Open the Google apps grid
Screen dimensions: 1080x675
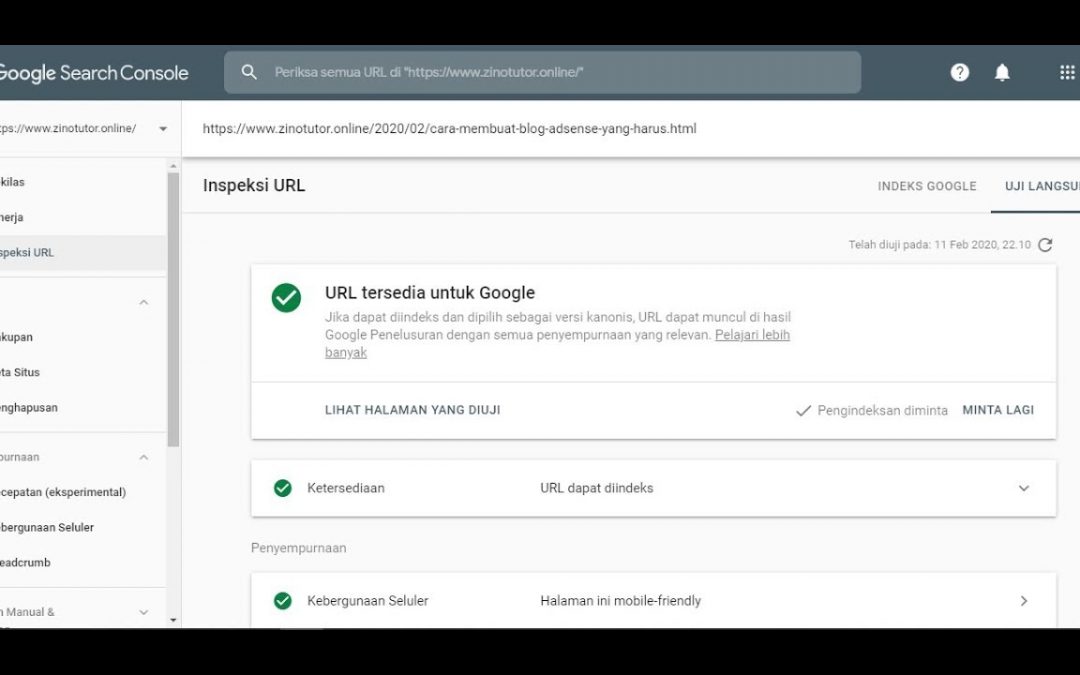click(1066, 72)
